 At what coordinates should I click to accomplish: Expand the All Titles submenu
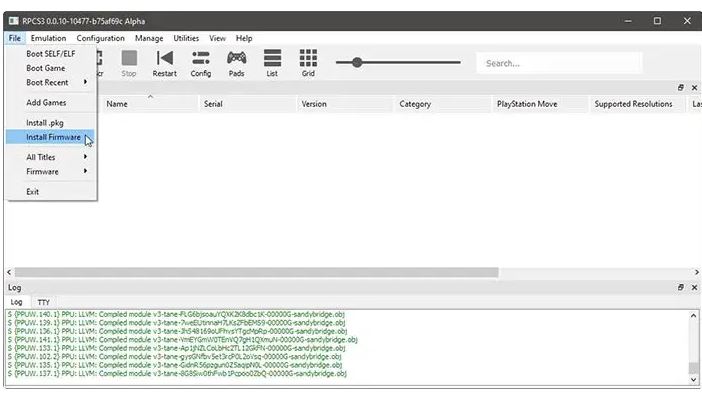click(51, 157)
